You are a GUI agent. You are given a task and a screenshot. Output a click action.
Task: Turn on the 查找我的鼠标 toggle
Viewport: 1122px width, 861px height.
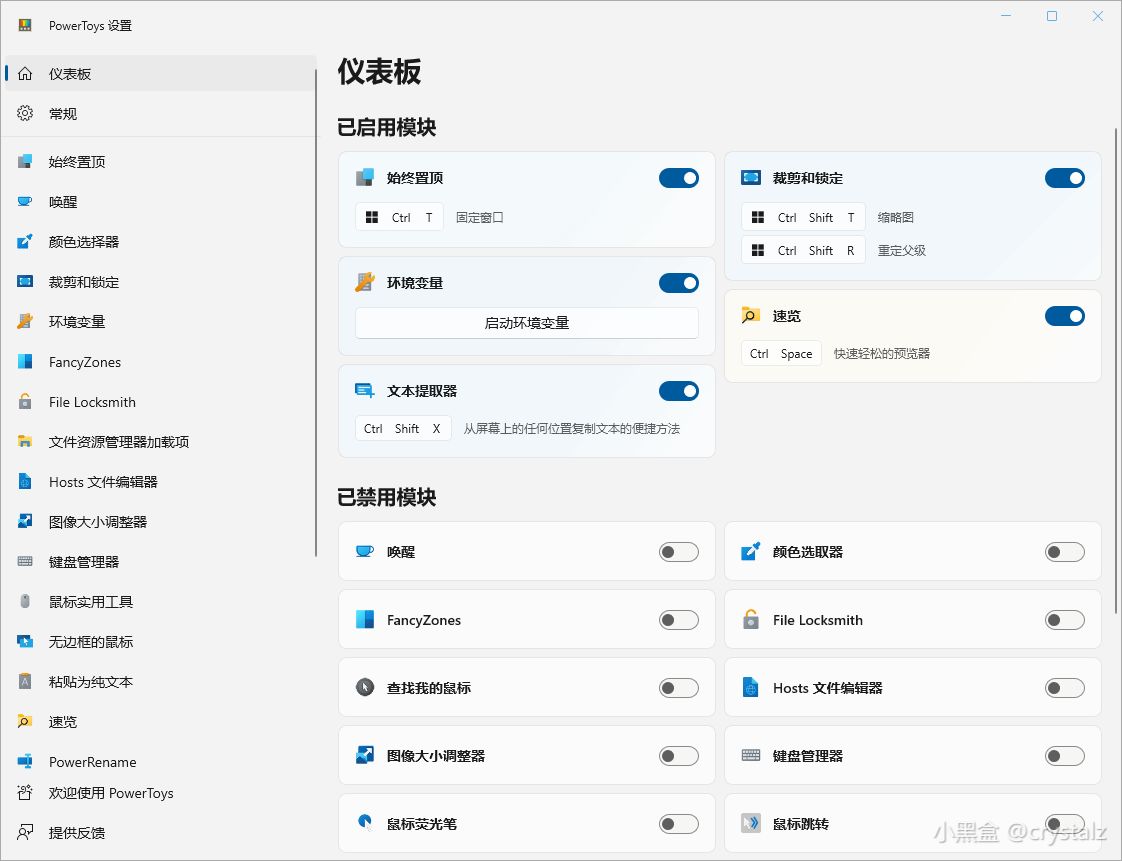[679, 687]
